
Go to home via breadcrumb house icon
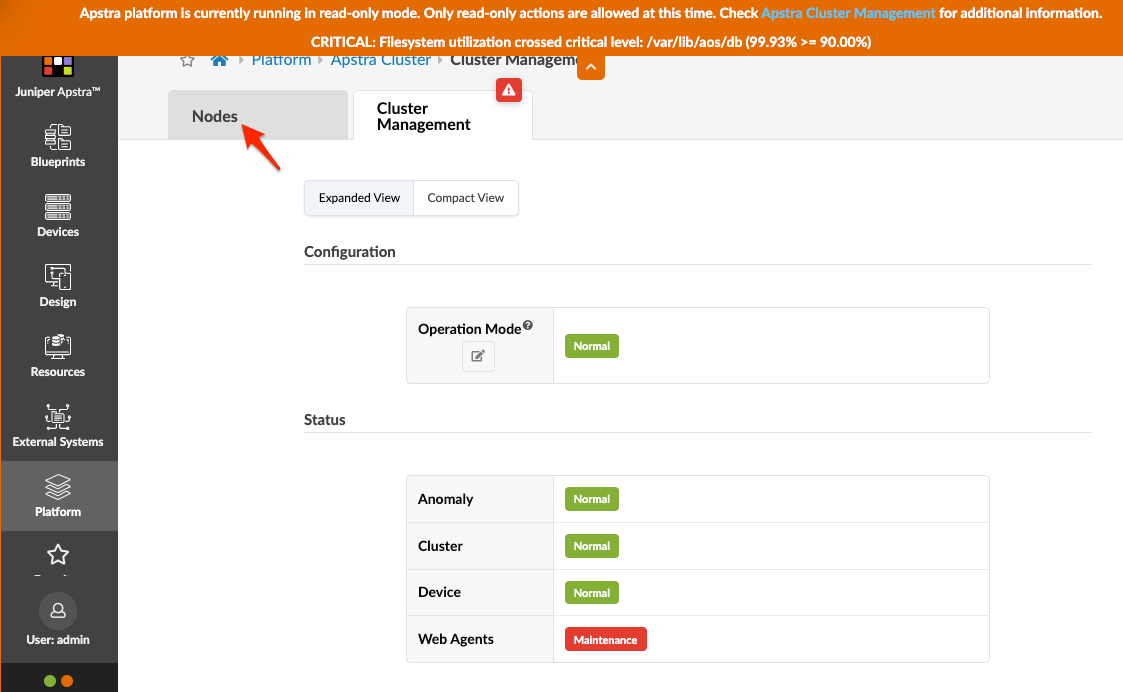(219, 61)
